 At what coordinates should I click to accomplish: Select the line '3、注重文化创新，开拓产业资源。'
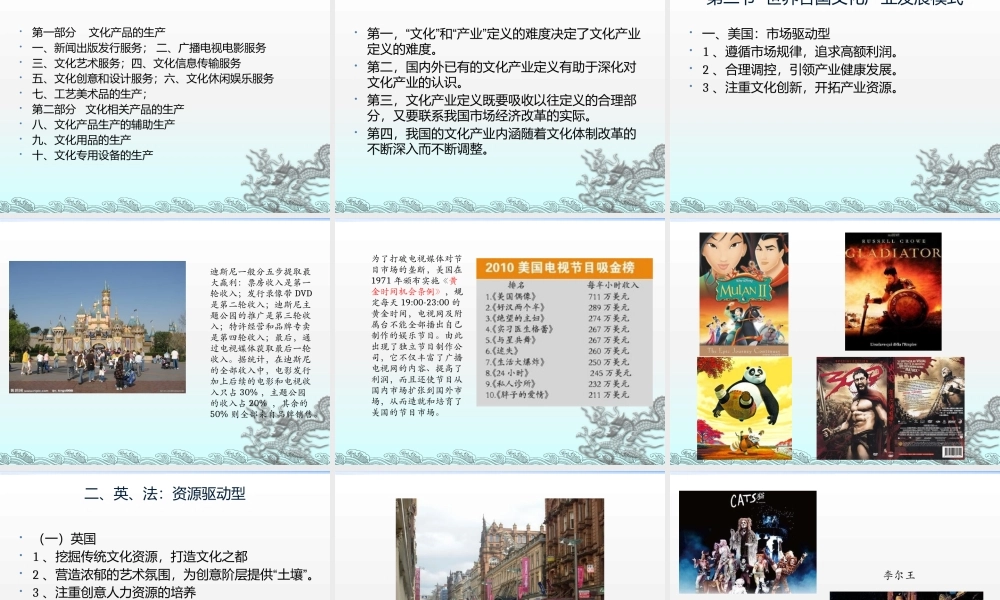[802, 87]
